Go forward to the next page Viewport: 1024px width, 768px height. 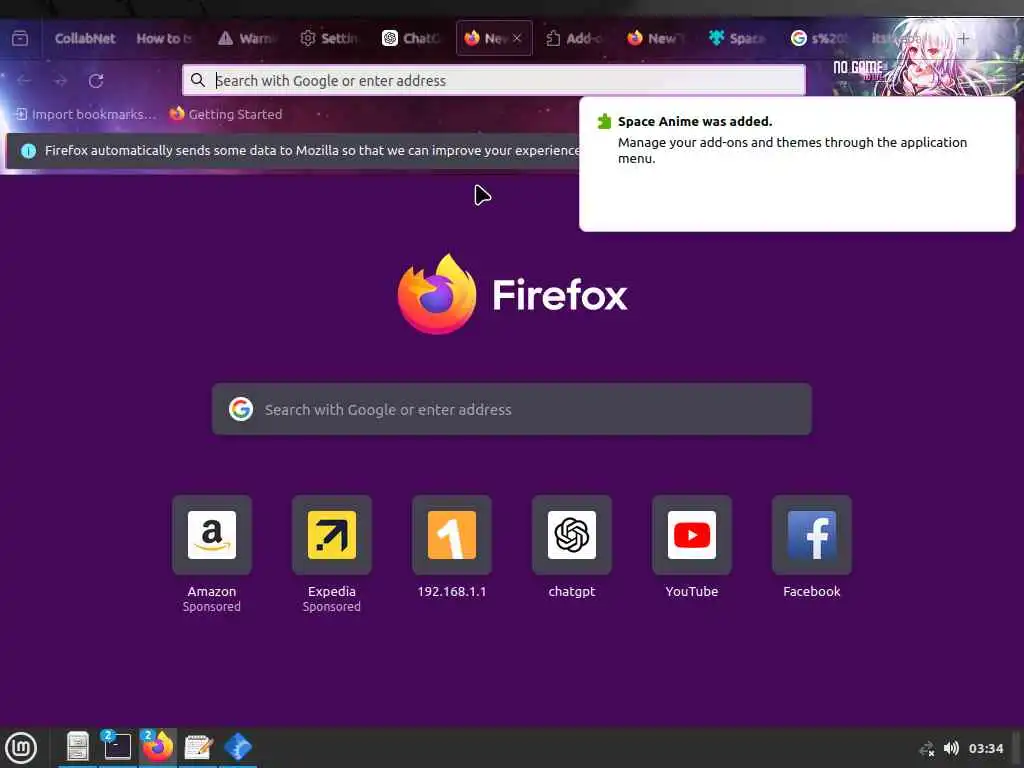(x=61, y=80)
